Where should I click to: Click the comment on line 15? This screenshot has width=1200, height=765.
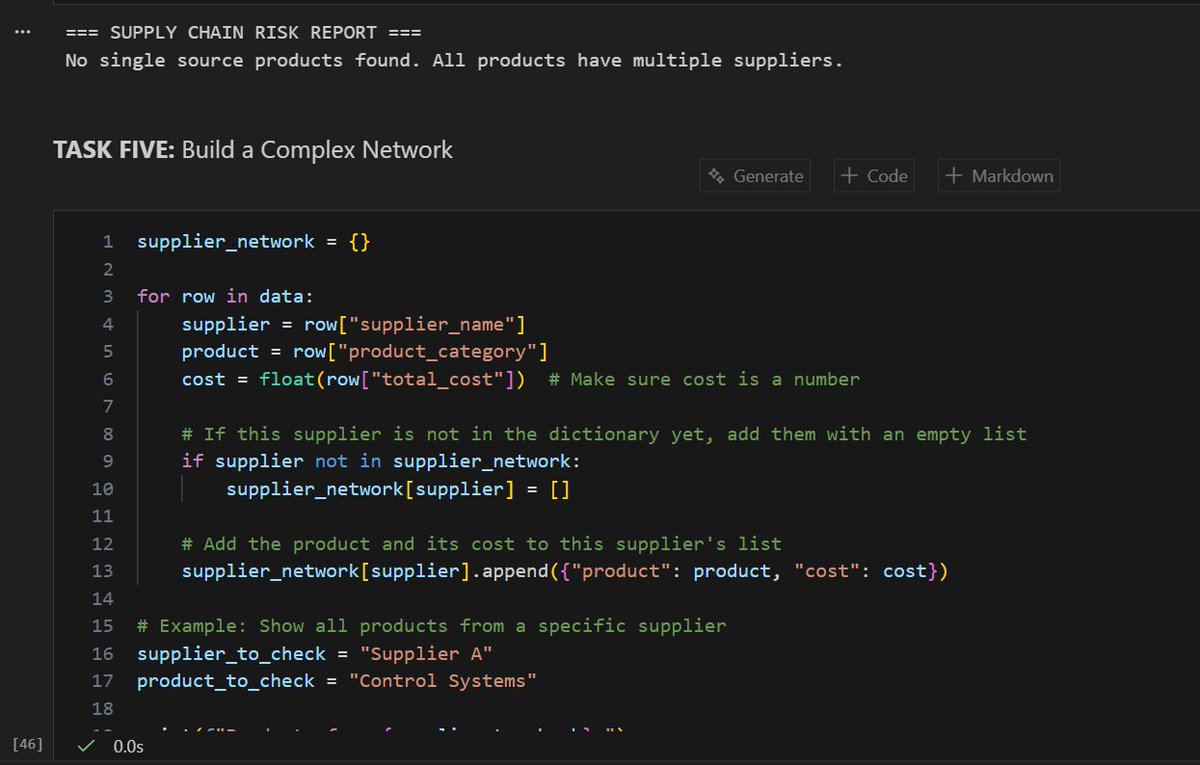432,626
